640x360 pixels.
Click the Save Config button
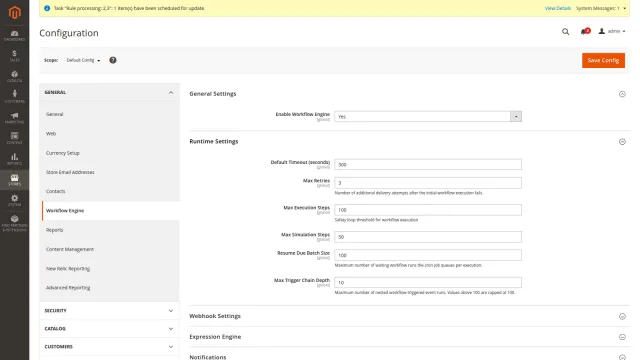(x=603, y=60)
